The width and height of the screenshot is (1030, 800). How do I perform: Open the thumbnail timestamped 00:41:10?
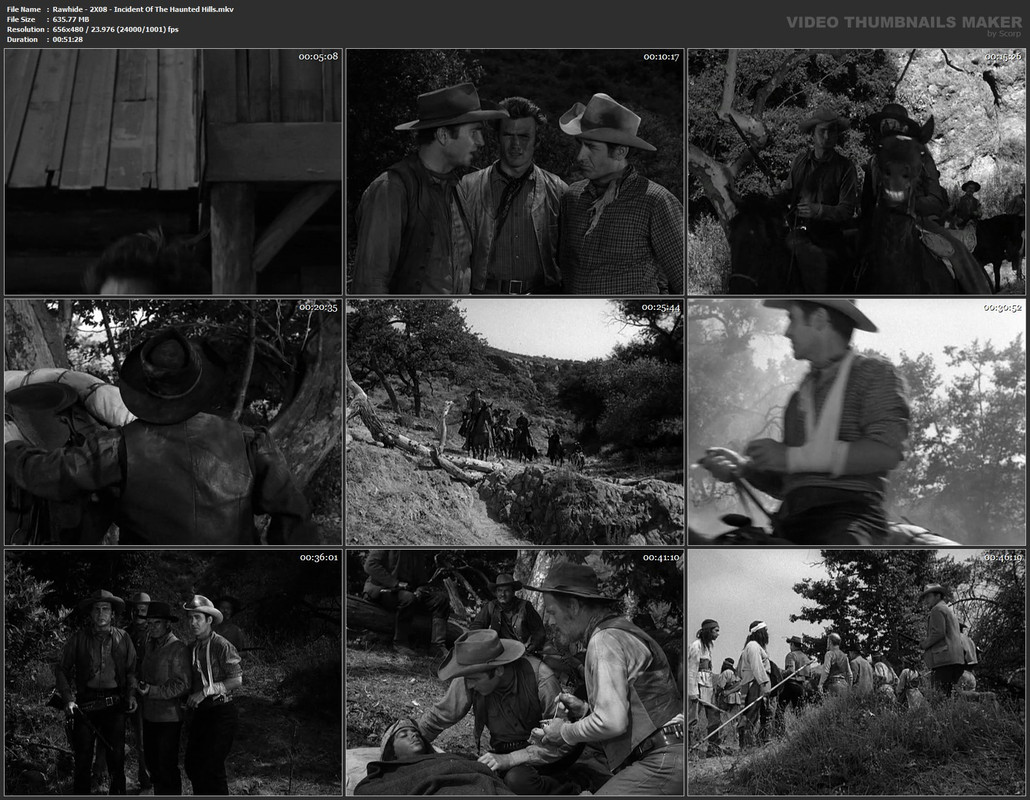pyautogui.click(x=515, y=673)
